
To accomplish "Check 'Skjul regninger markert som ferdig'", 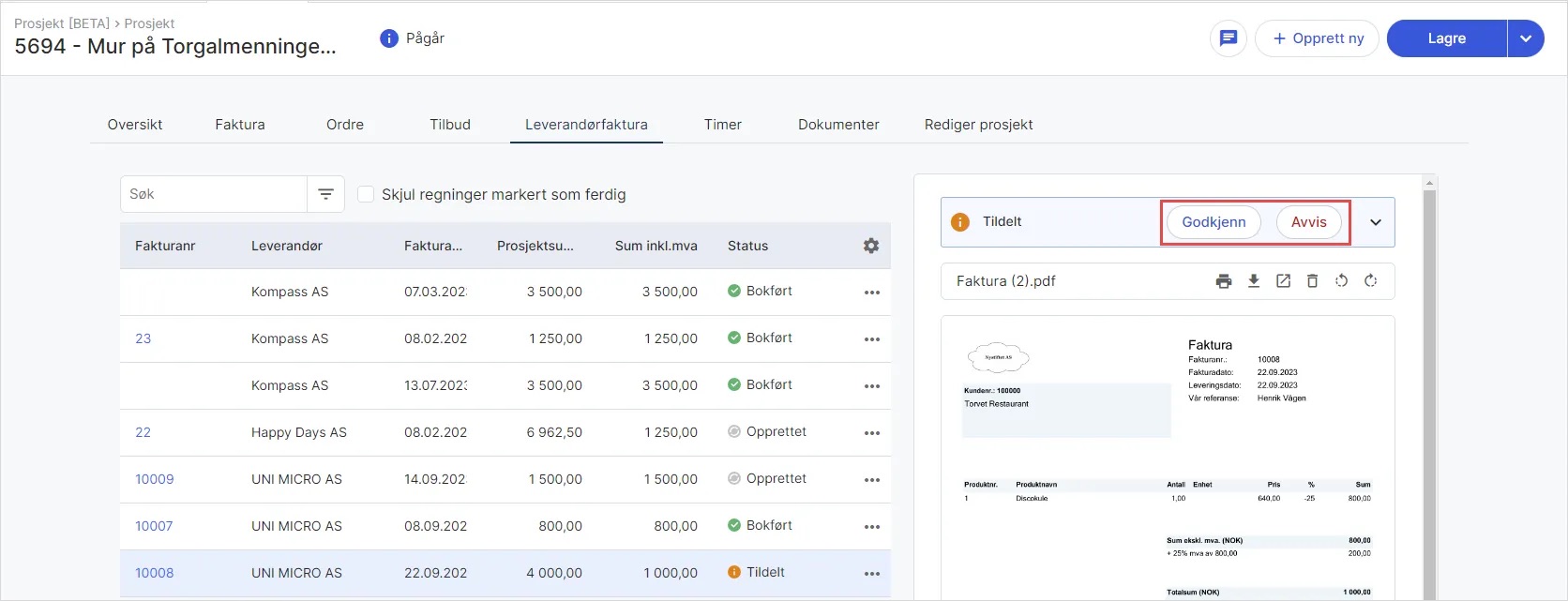I will pos(366,194).
